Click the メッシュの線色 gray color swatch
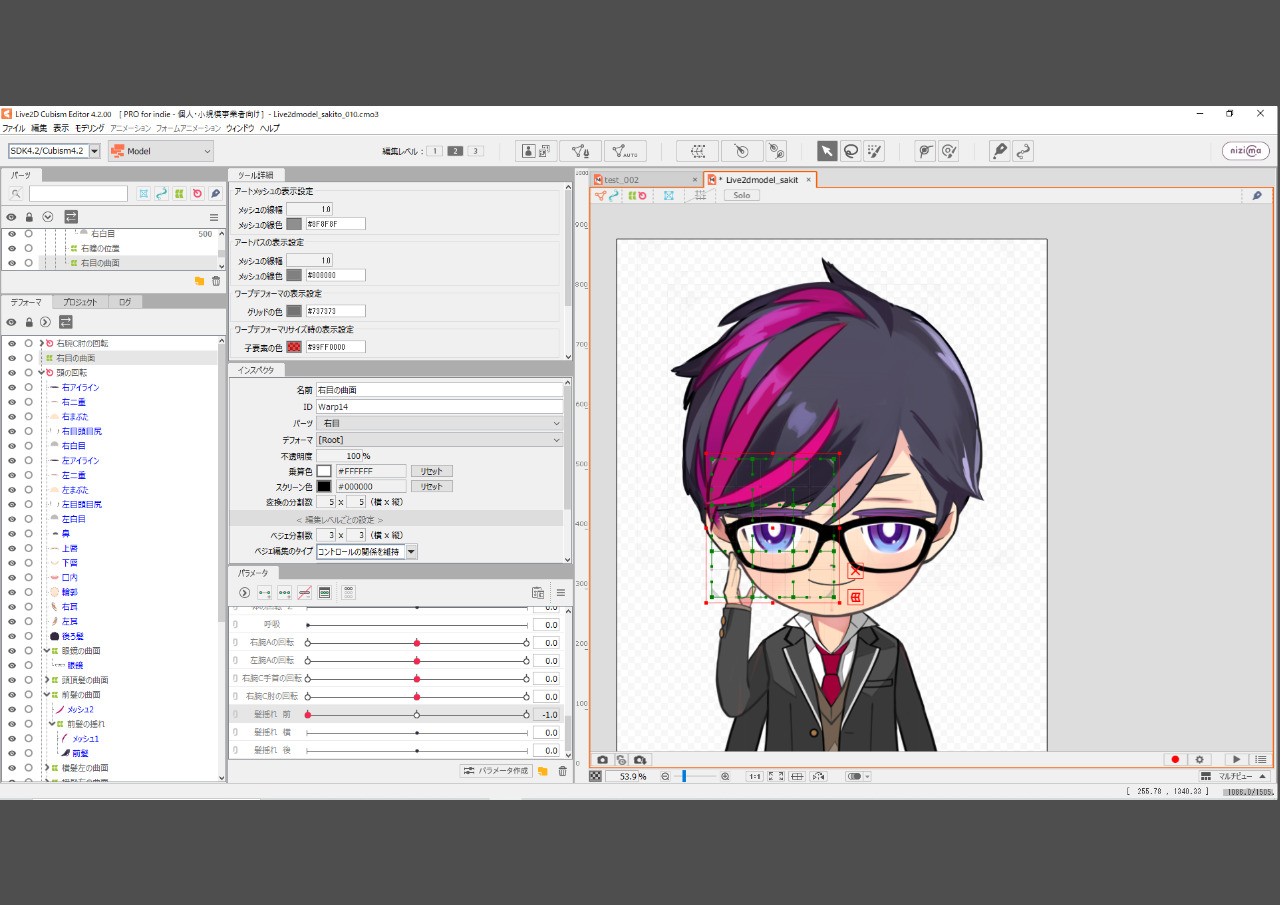1280x905 pixels. click(x=294, y=224)
